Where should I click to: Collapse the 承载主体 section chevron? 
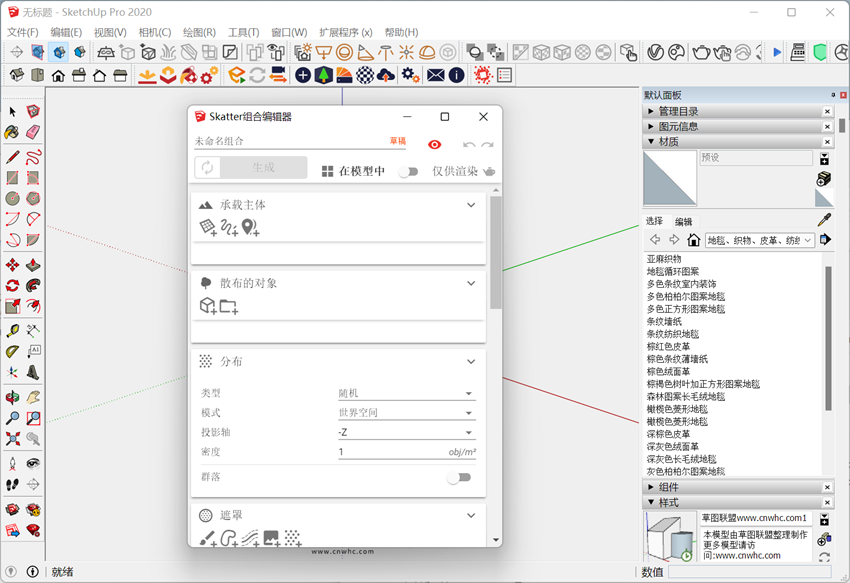click(471, 205)
